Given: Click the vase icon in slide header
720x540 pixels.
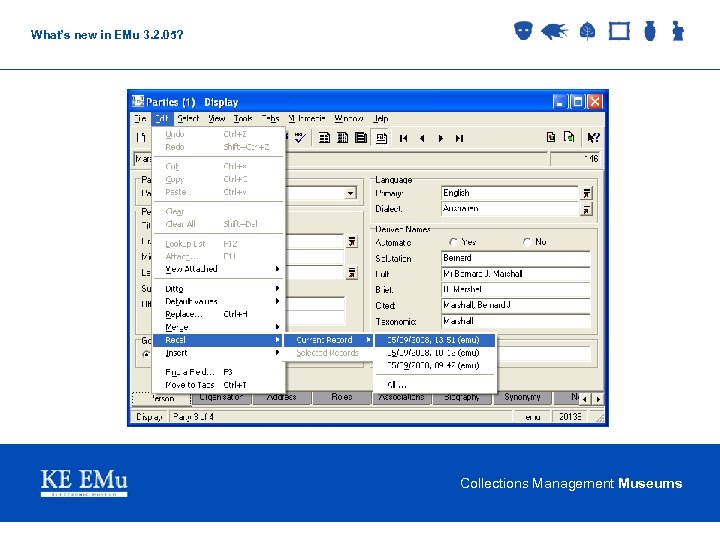Looking at the screenshot, I should click(x=650, y=31).
